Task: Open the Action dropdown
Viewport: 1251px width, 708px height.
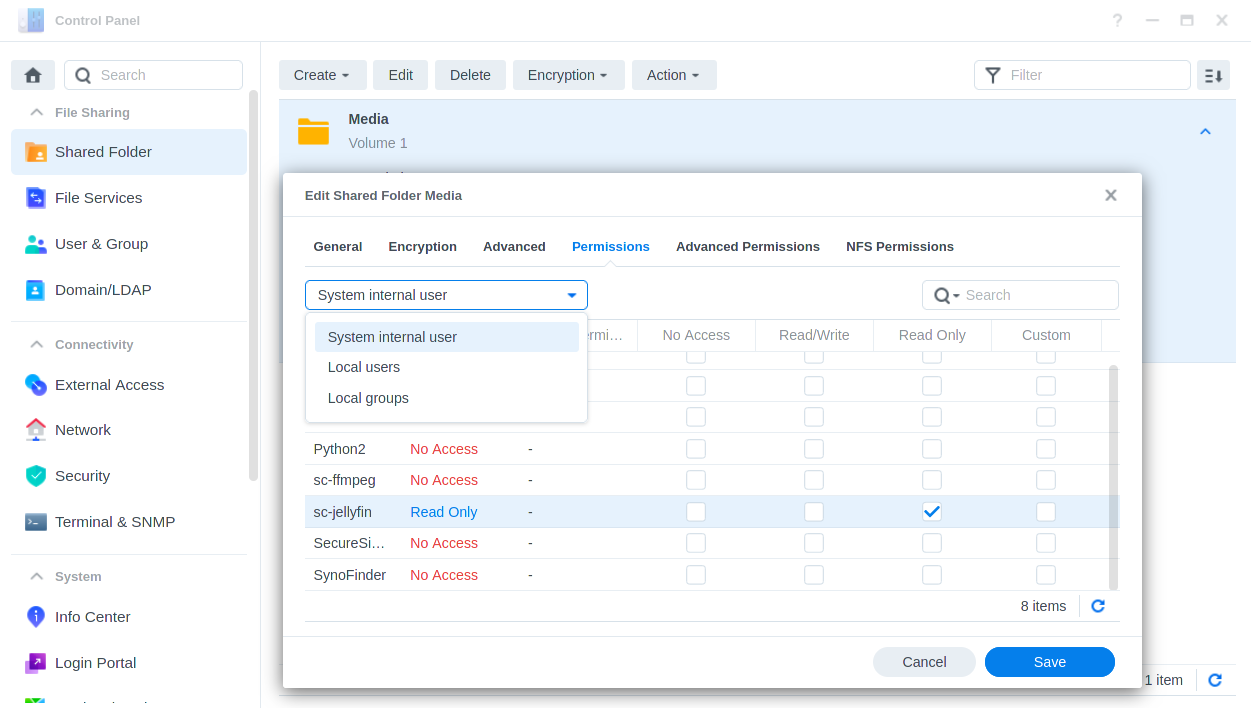Action: (x=674, y=75)
